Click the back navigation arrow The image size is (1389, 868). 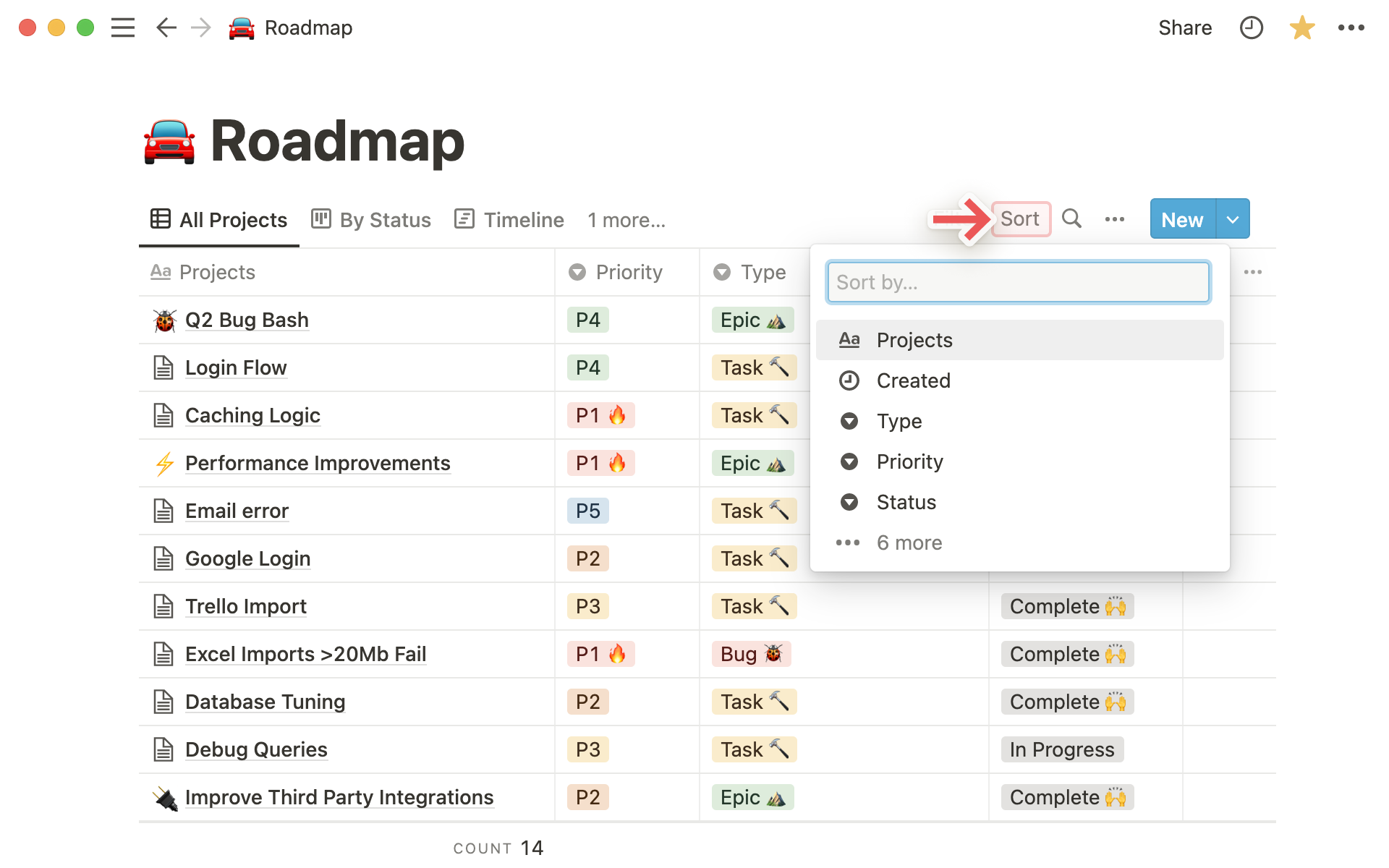click(166, 27)
